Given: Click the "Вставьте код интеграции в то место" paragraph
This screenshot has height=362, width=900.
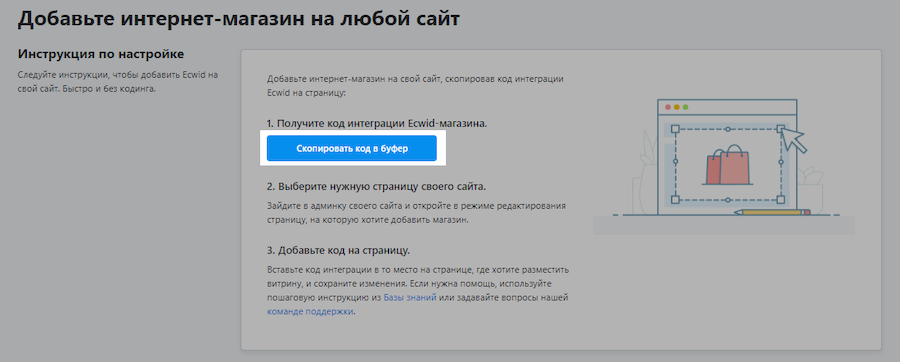Looking at the screenshot, I should point(418,290).
